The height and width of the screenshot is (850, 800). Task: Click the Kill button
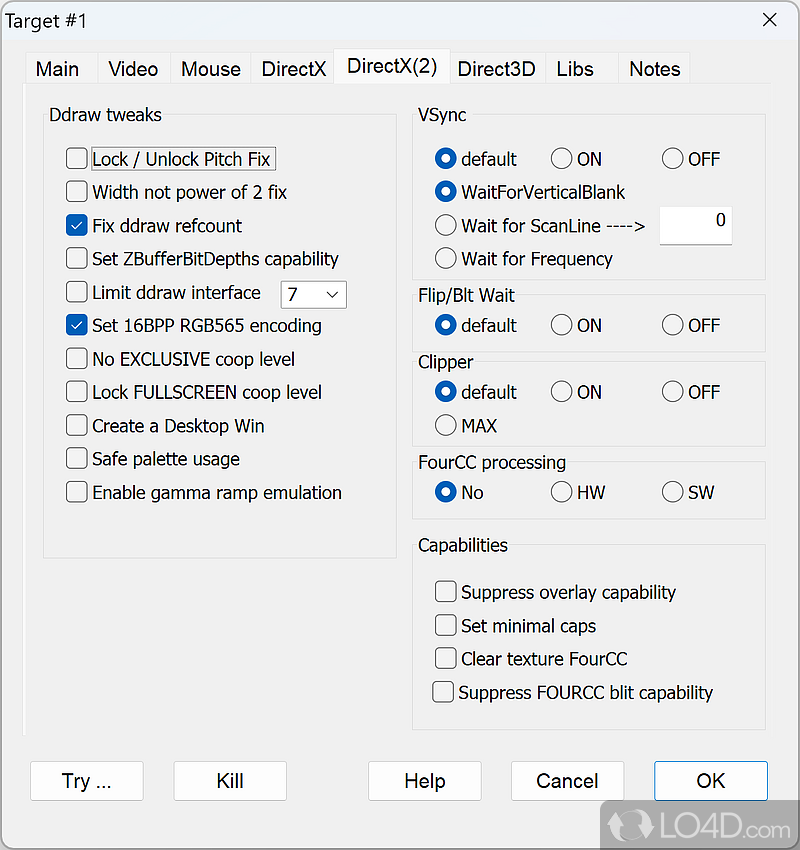[230, 781]
